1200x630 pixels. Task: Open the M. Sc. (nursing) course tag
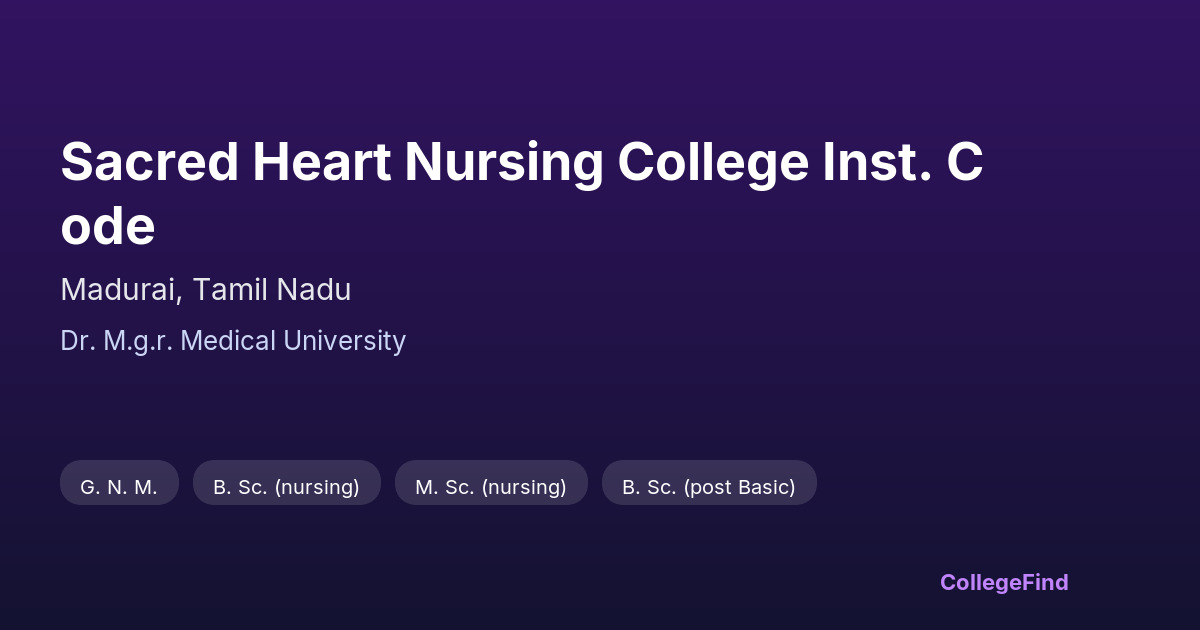[491, 487]
